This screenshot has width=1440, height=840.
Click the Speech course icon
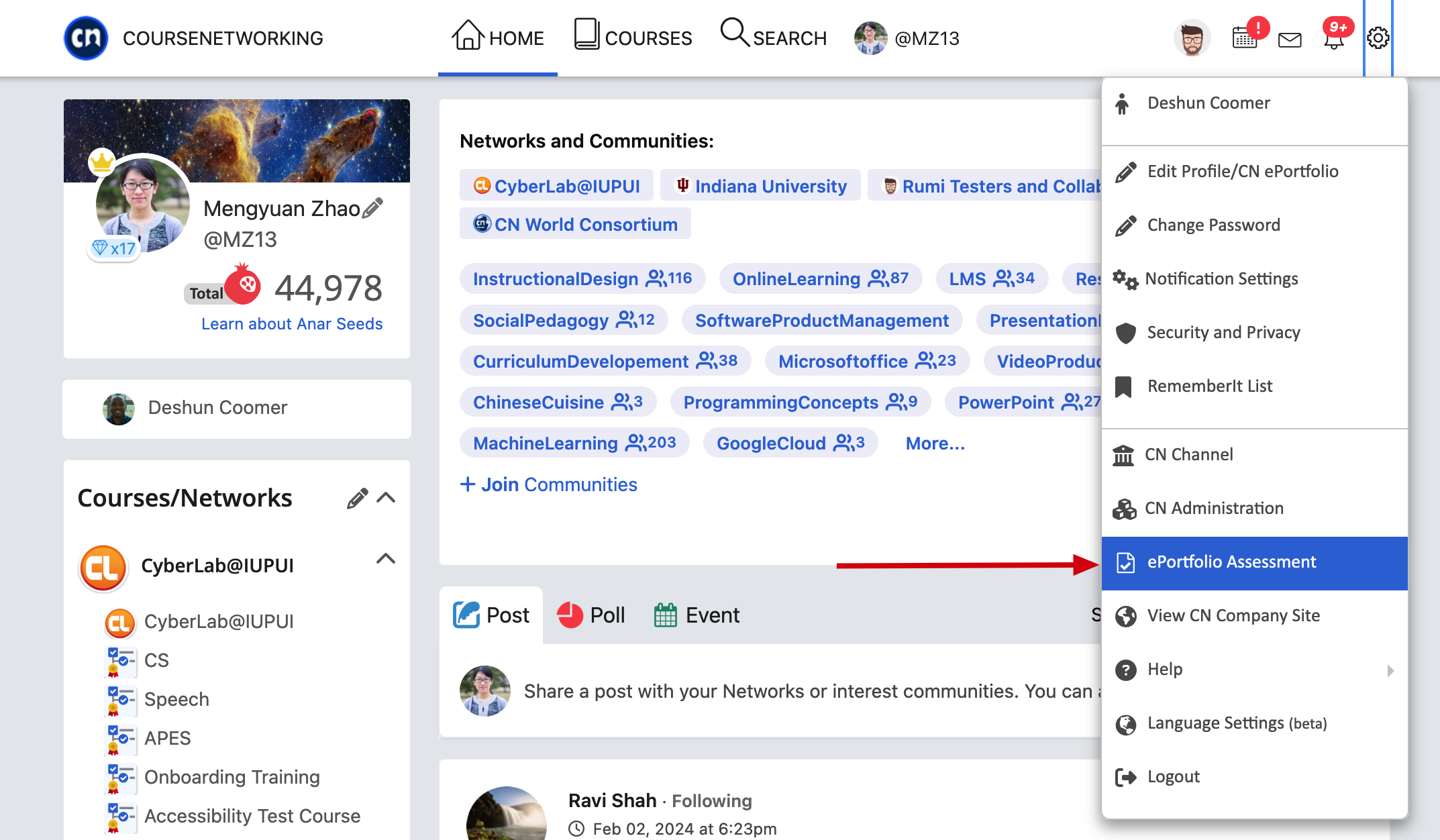(x=121, y=700)
